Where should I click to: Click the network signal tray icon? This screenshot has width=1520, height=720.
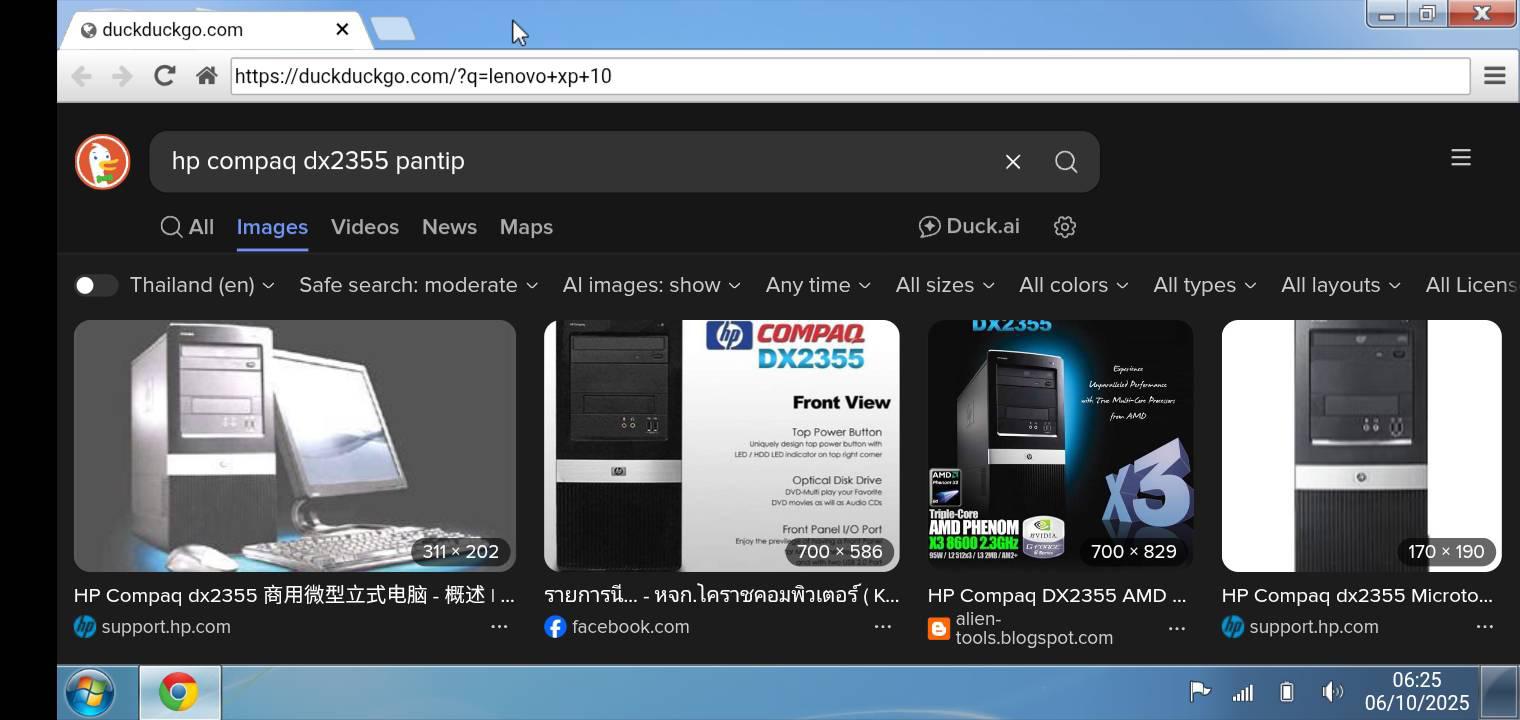[1243, 692]
